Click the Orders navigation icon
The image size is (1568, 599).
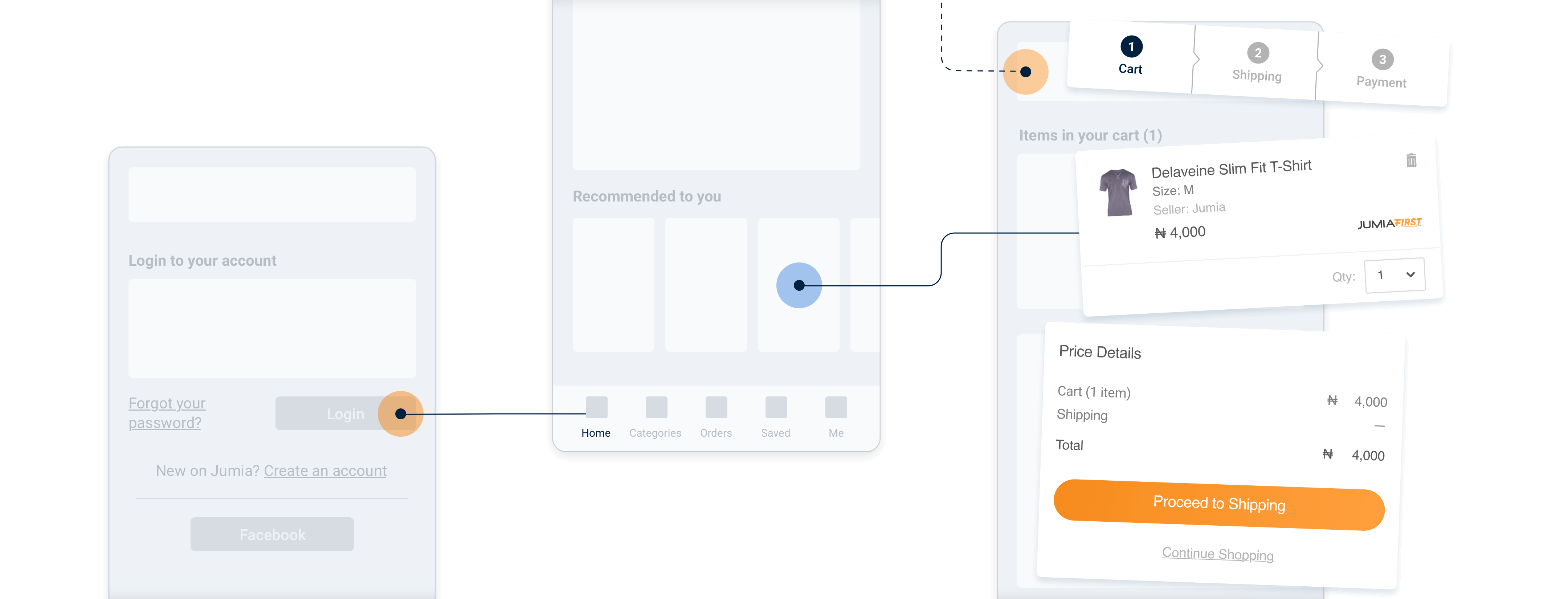[716, 407]
